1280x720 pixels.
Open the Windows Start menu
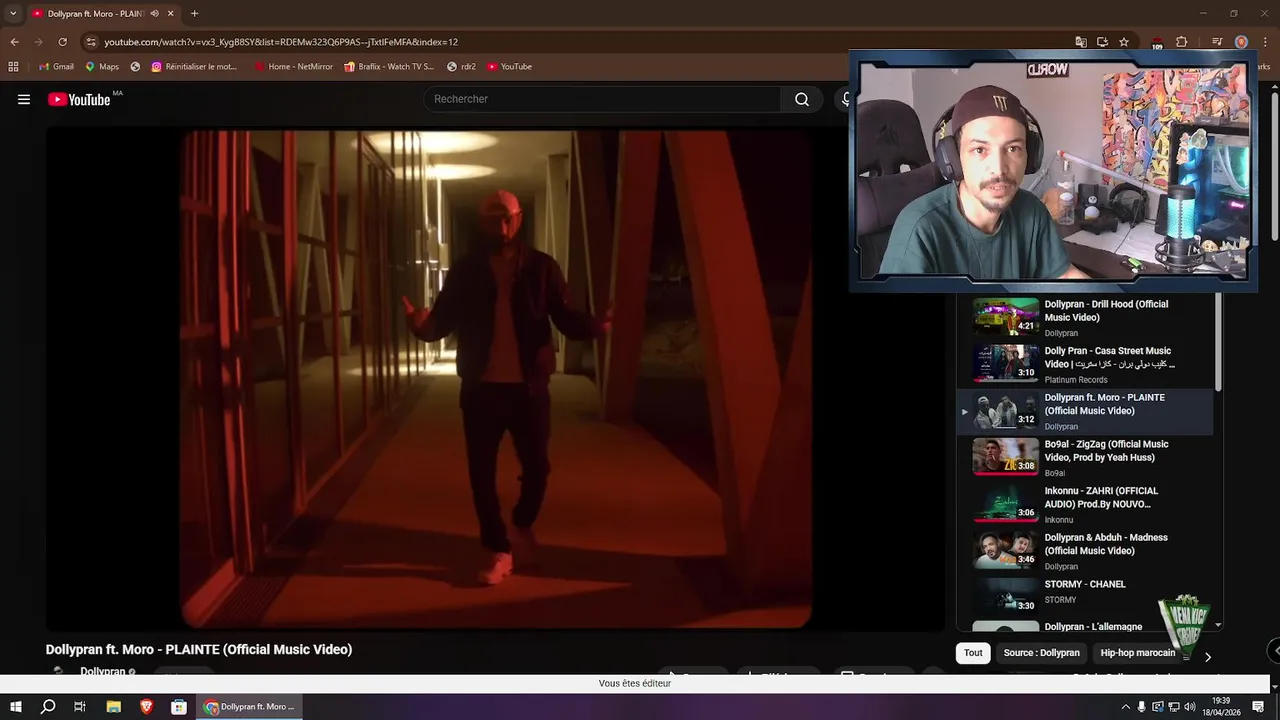tap(16, 707)
